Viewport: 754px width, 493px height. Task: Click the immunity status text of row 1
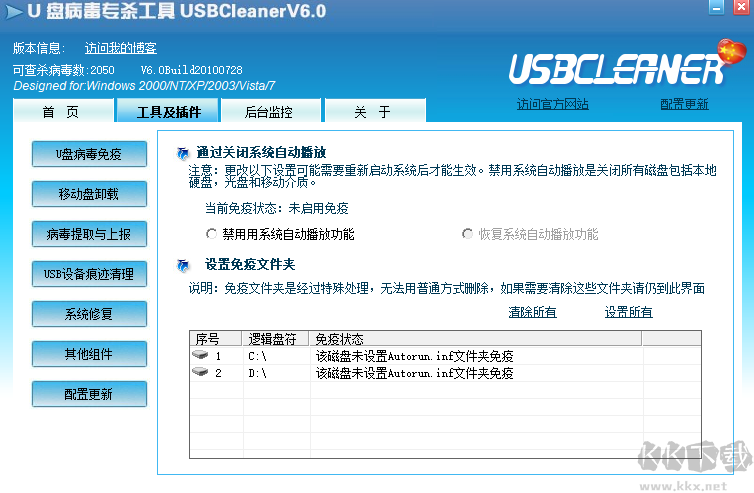415,356
